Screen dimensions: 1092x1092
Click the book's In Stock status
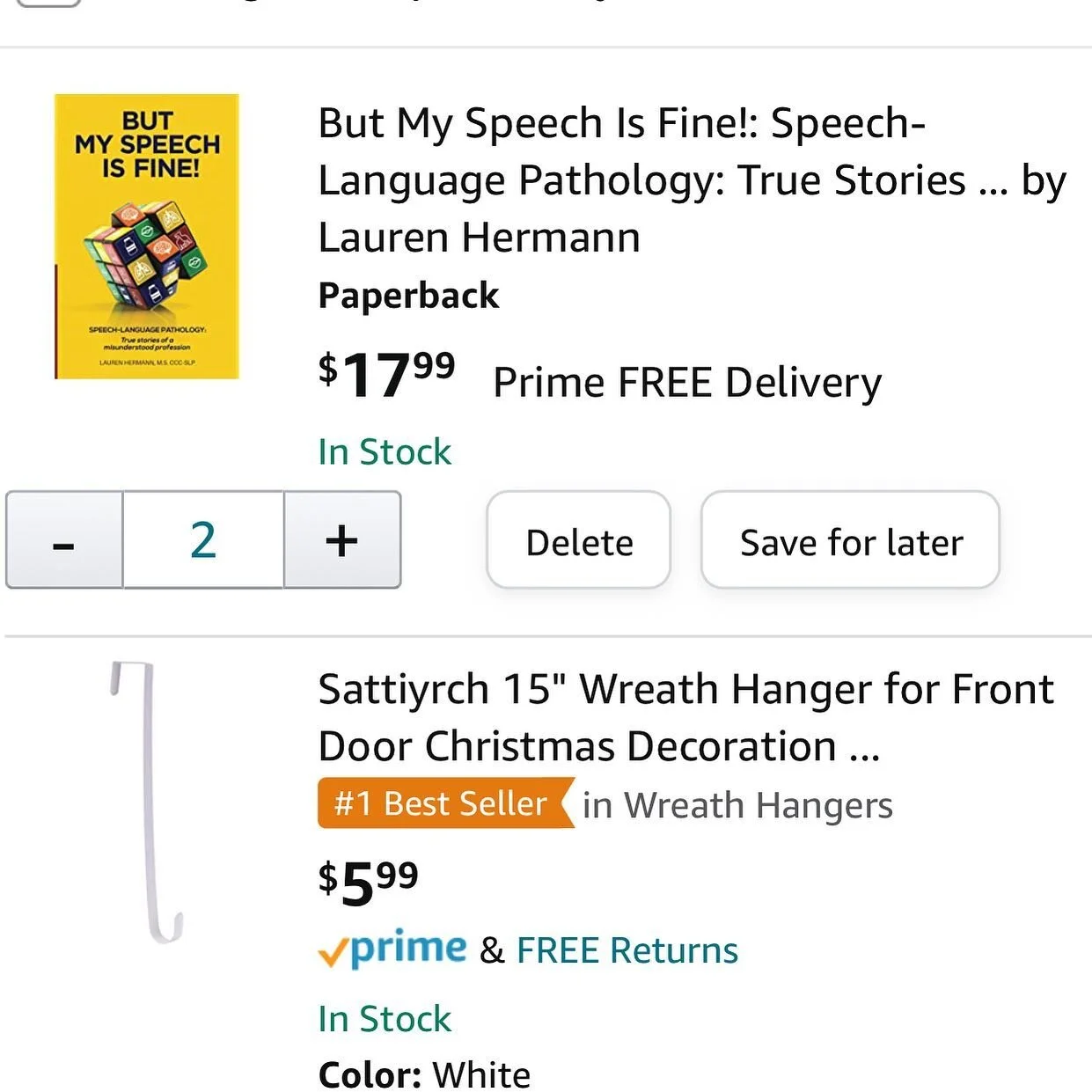click(385, 452)
